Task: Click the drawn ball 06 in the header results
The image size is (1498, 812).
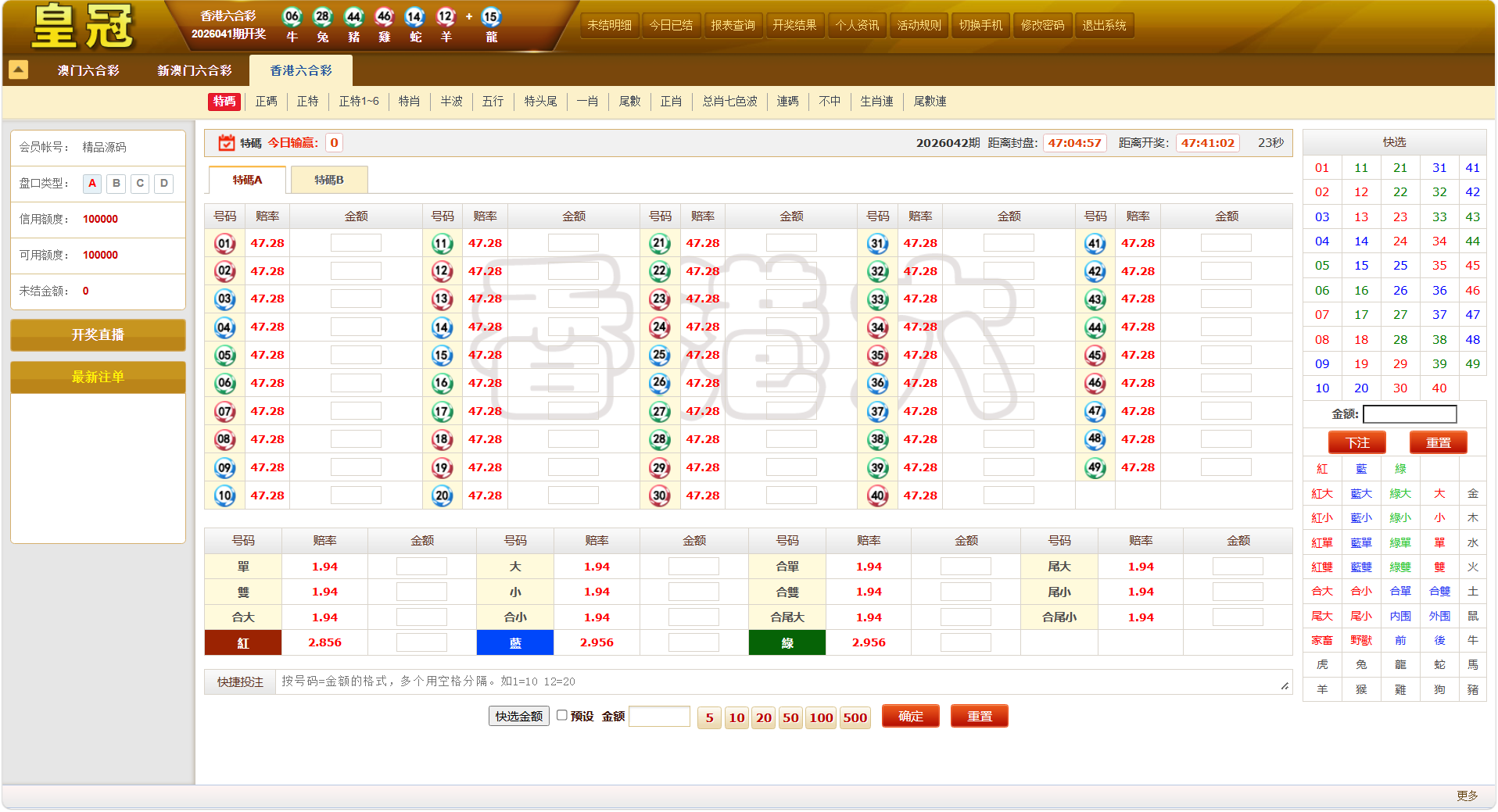Action: [292, 16]
